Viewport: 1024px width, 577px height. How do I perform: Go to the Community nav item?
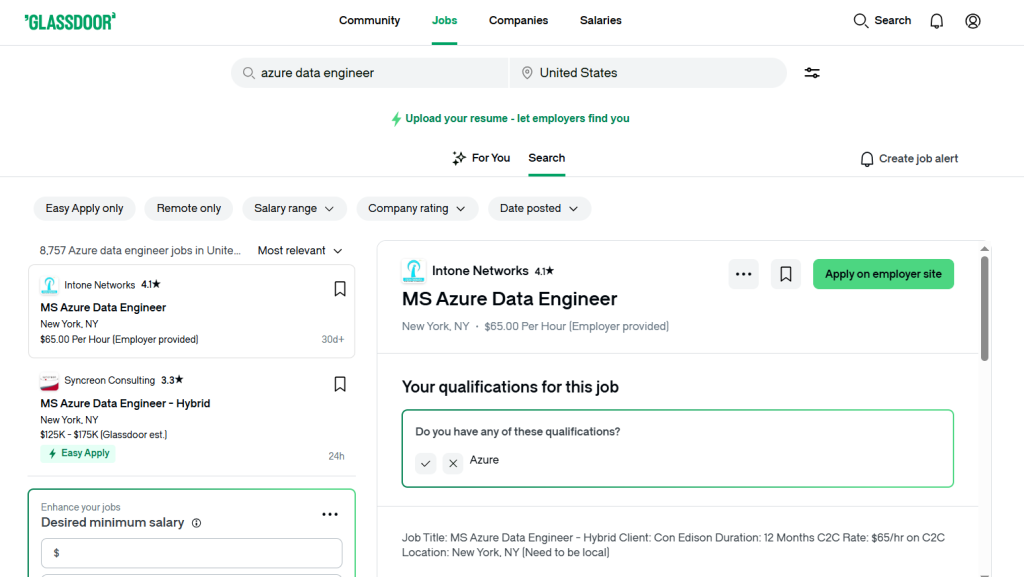pyautogui.click(x=370, y=21)
